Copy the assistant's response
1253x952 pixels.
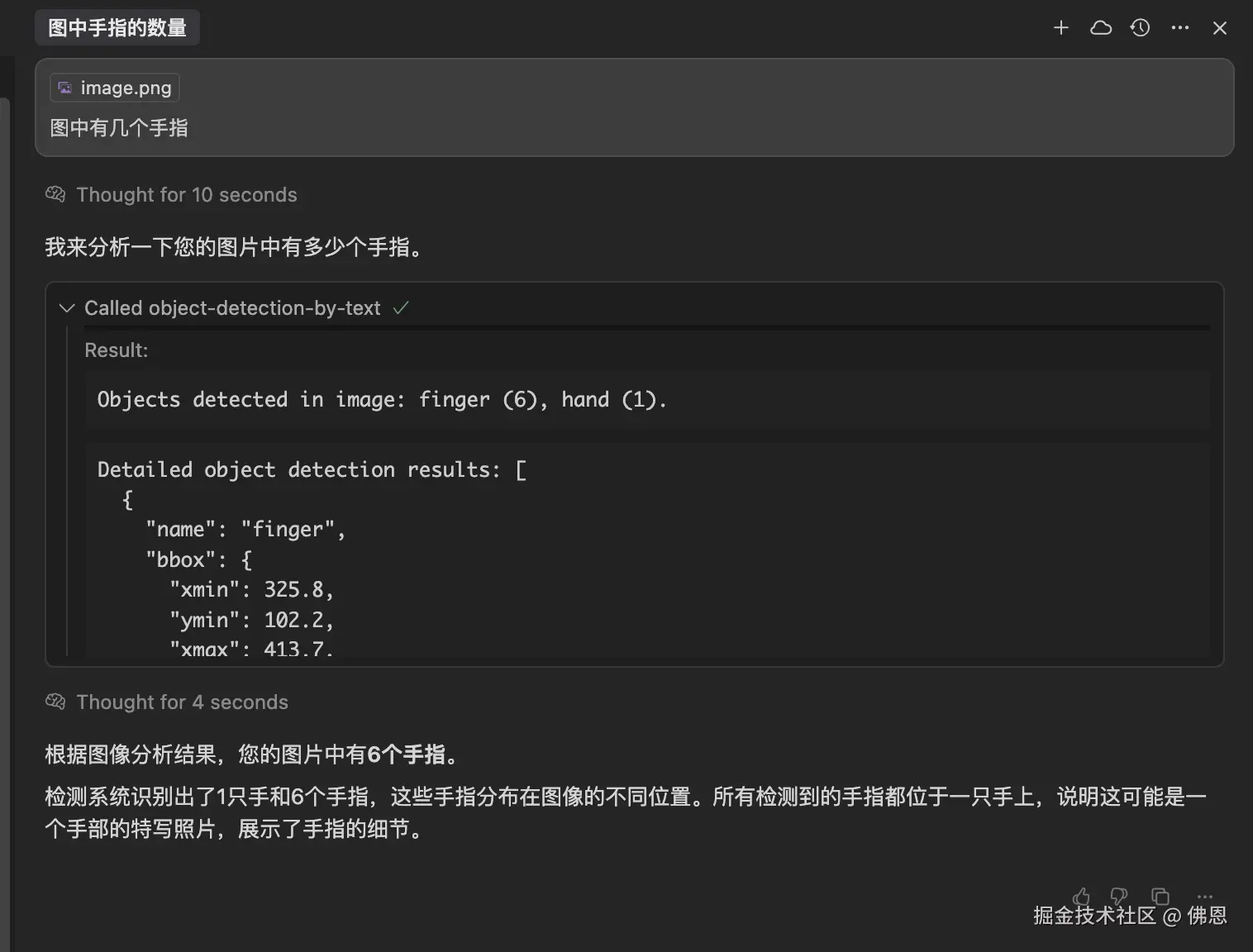(x=1160, y=897)
